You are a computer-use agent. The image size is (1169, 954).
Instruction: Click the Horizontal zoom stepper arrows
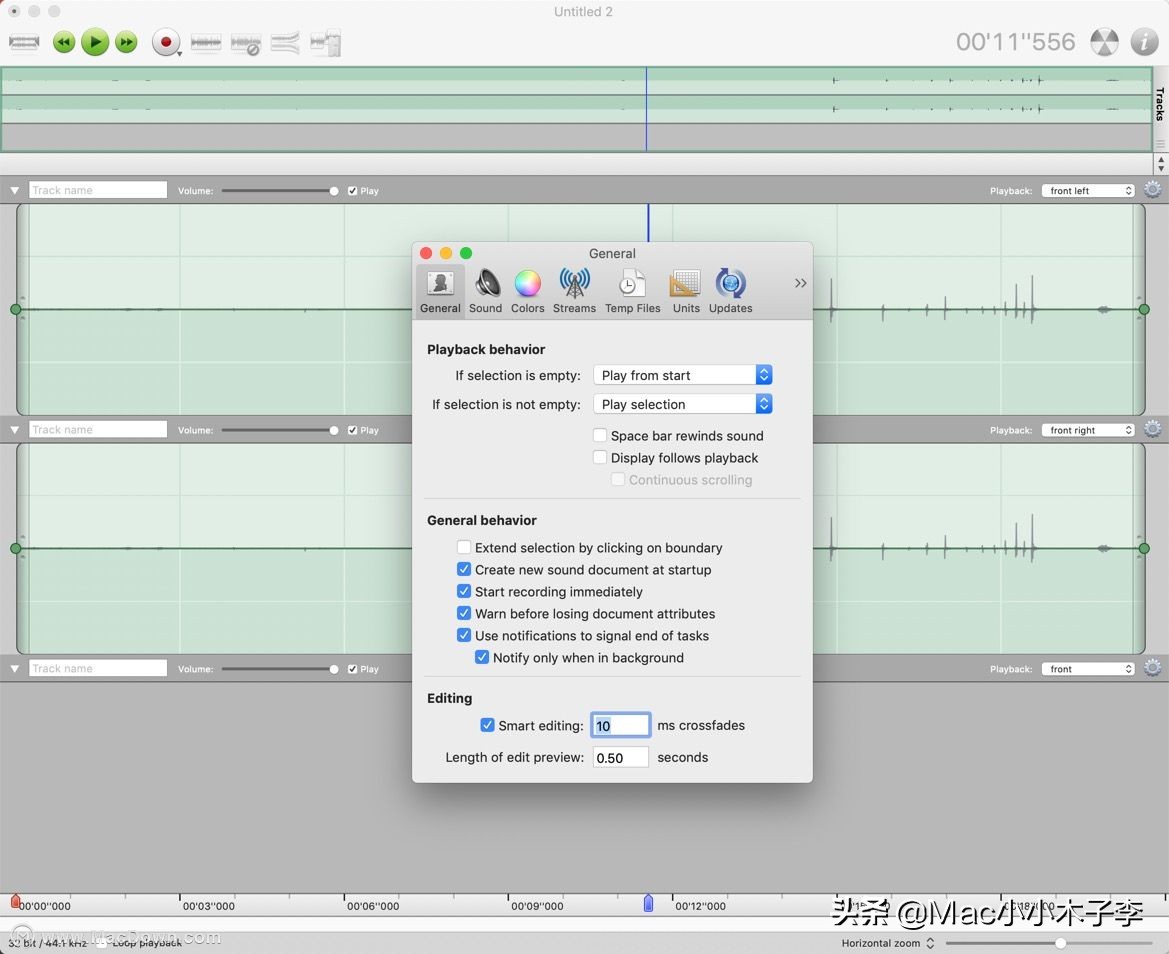click(x=930, y=943)
